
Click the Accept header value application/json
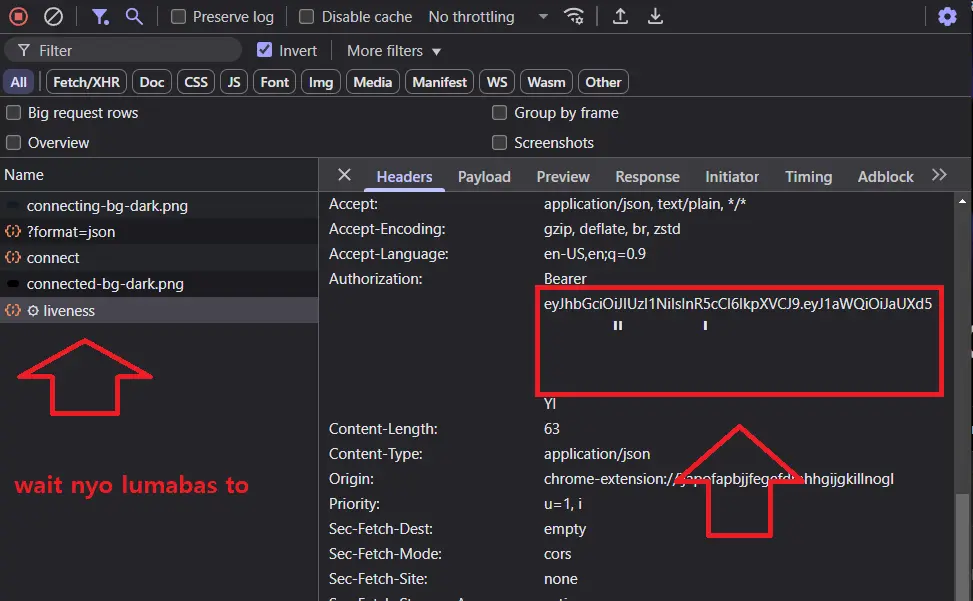pyautogui.click(x=645, y=203)
